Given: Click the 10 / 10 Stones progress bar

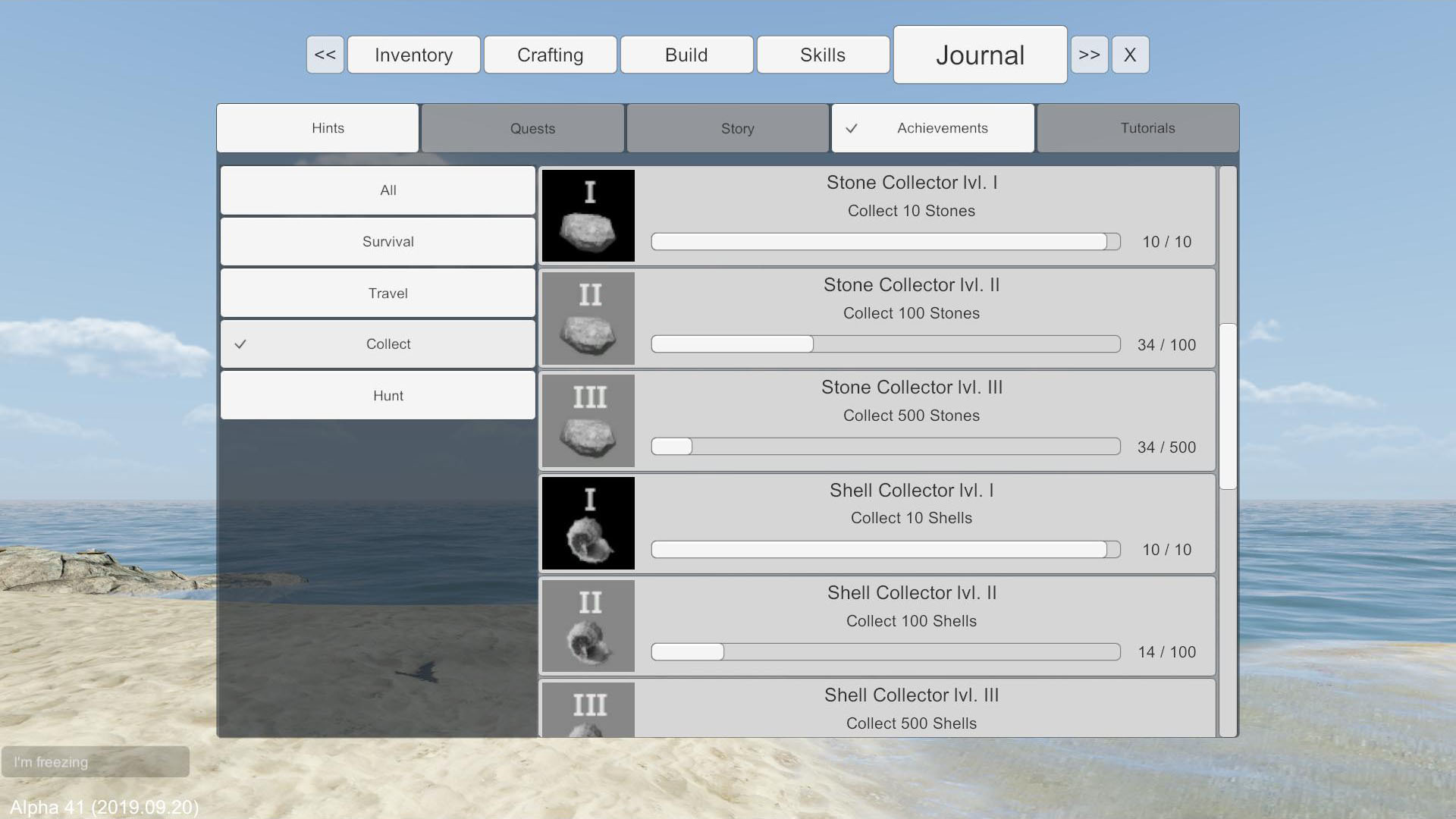Looking at the screenshot, I should click(x=886, y=242).
